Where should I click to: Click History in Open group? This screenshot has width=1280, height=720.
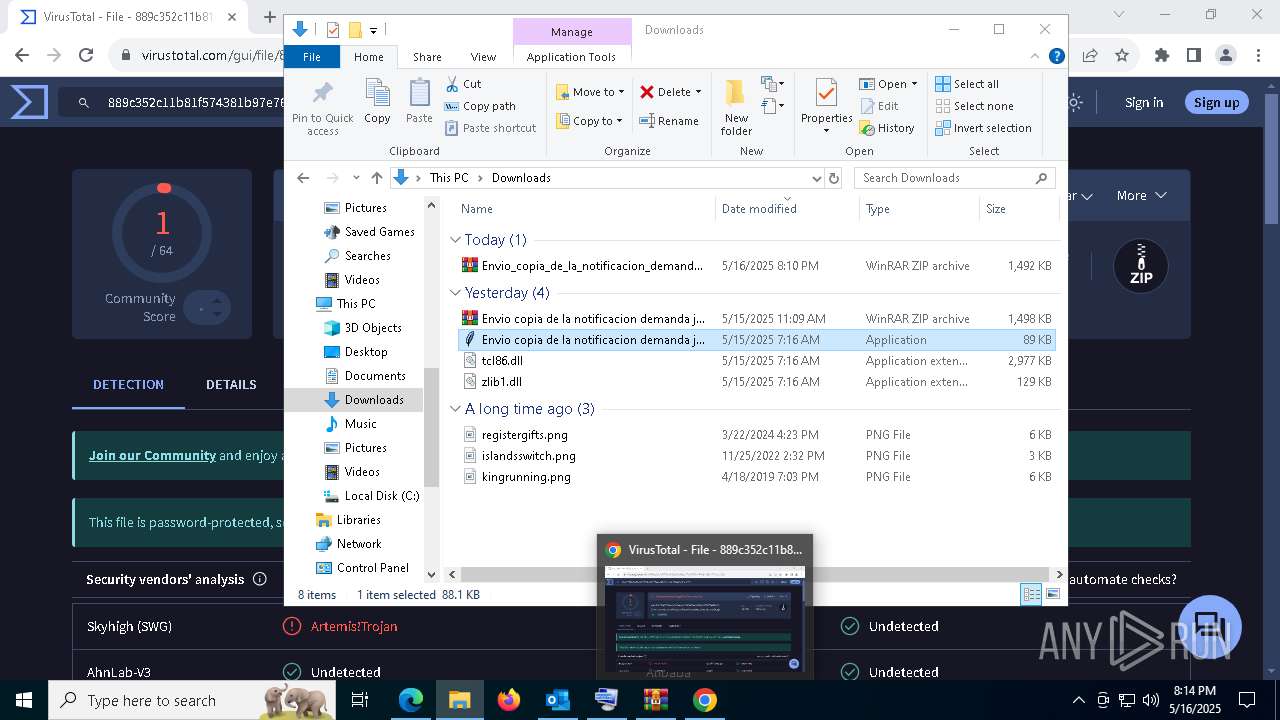coord(886,128)
